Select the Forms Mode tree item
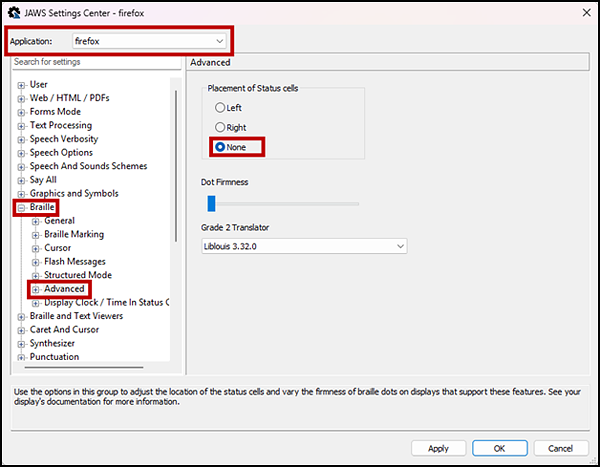 pos(55,111)
